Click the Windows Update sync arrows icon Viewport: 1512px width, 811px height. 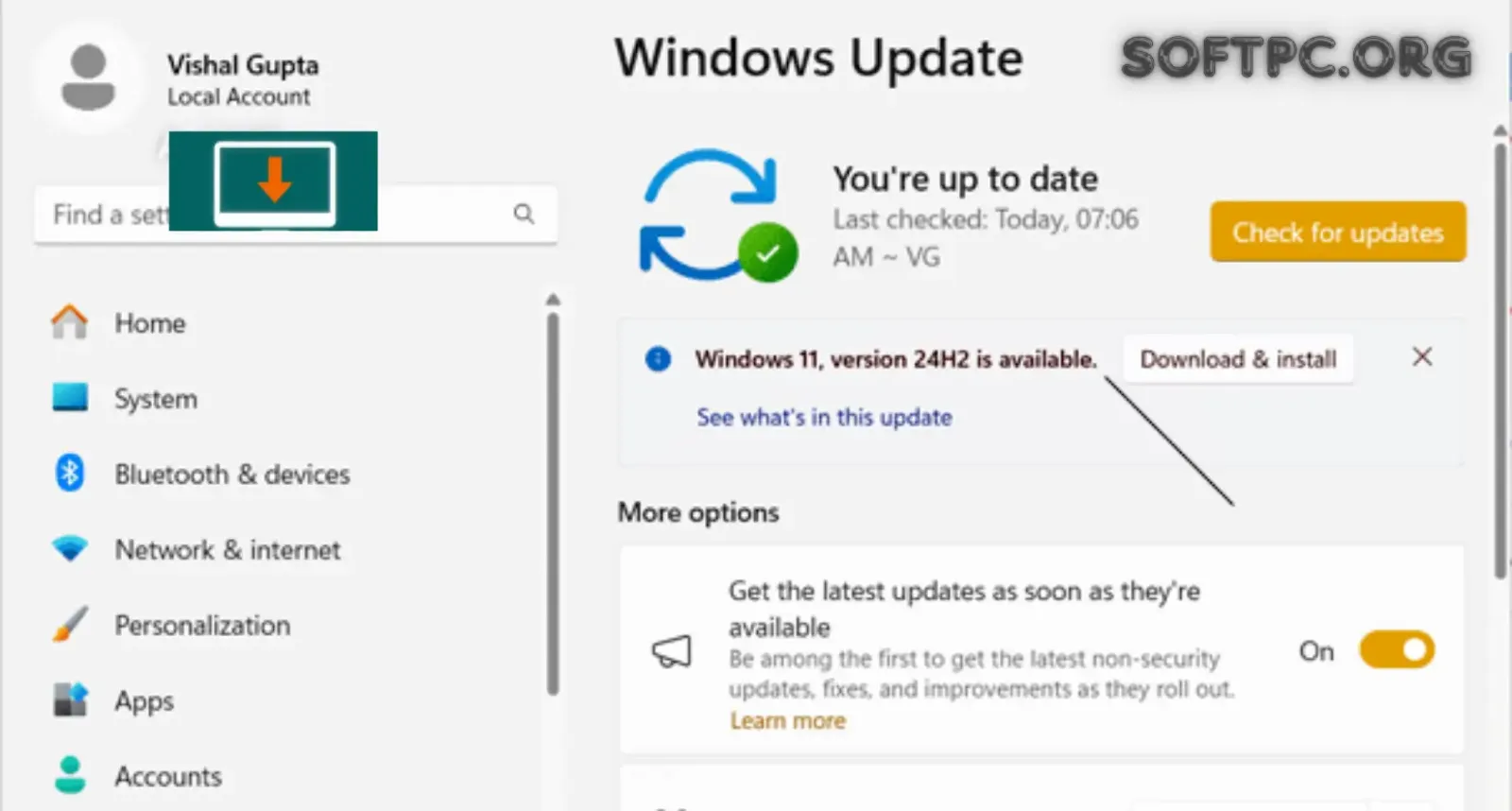[718, 215]
